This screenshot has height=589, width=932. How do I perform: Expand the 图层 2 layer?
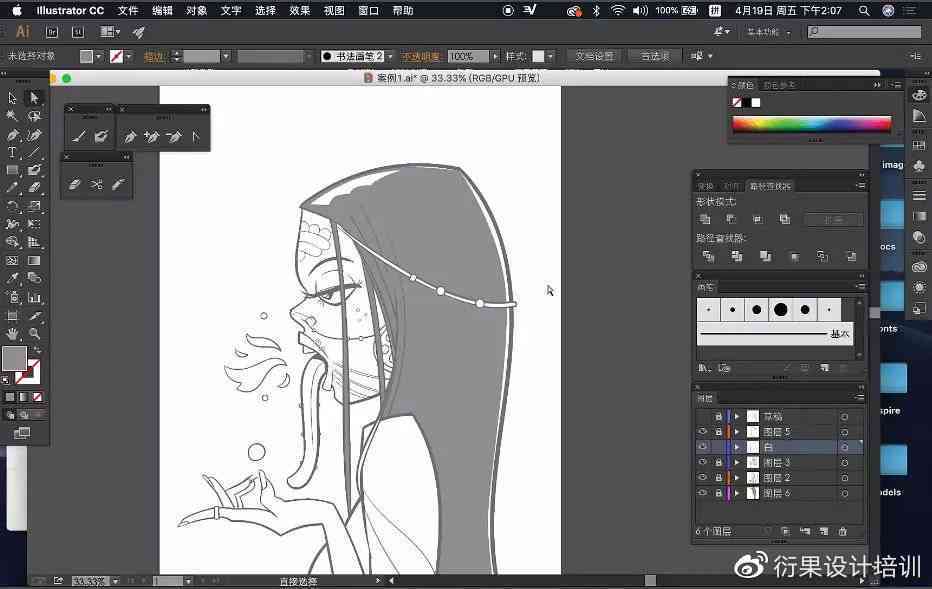coord(737,477)
